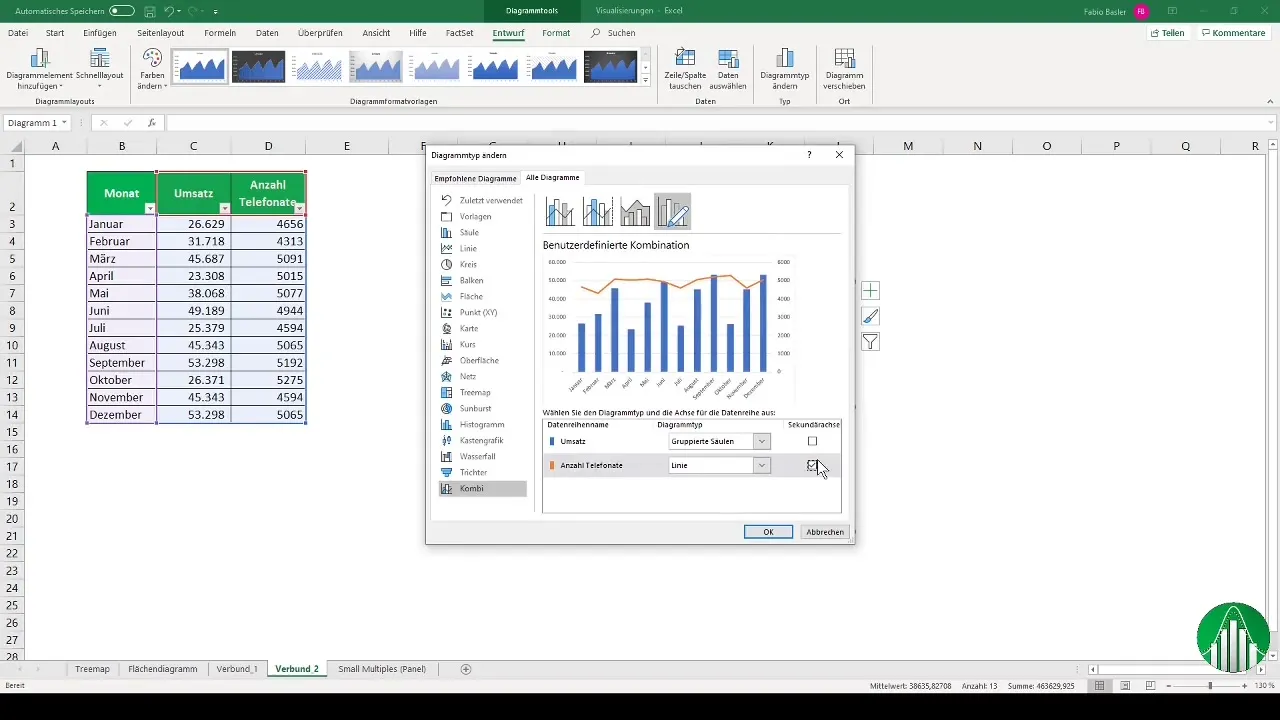Open the Format ribbon tab
This screenshot has height=720, width=1280.
tap(556, 33)
